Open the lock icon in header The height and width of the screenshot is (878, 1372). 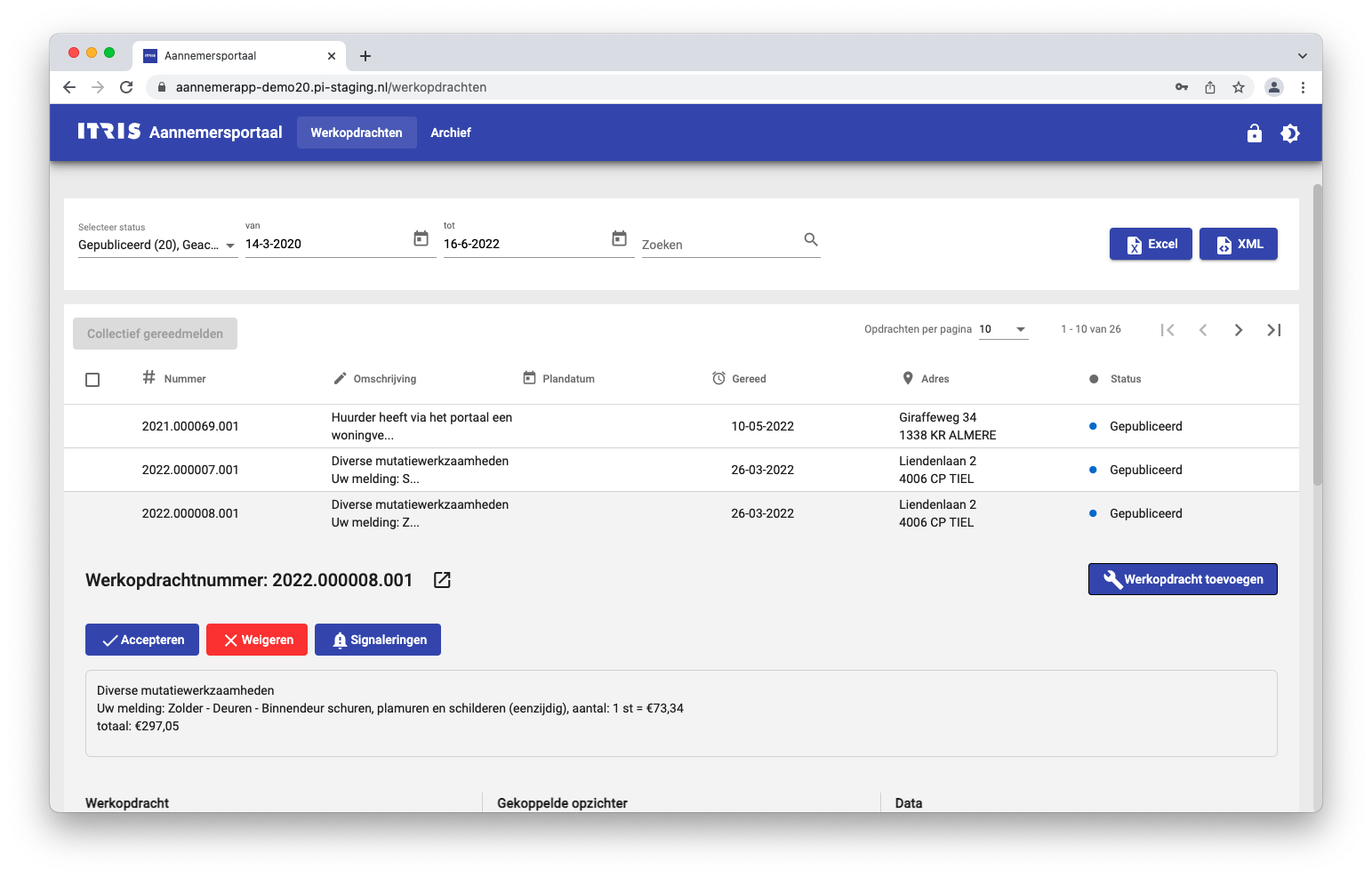[1255, 133]
